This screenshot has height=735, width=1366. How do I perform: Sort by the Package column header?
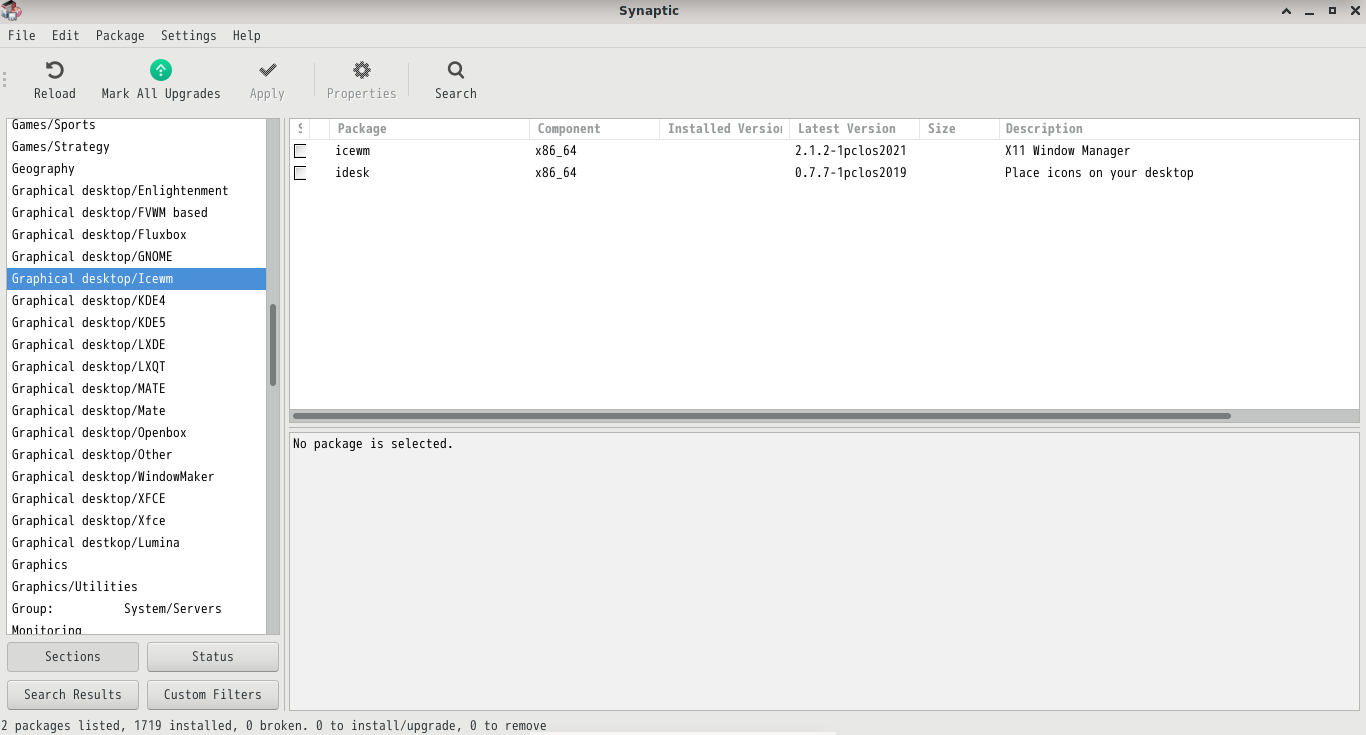430,129
